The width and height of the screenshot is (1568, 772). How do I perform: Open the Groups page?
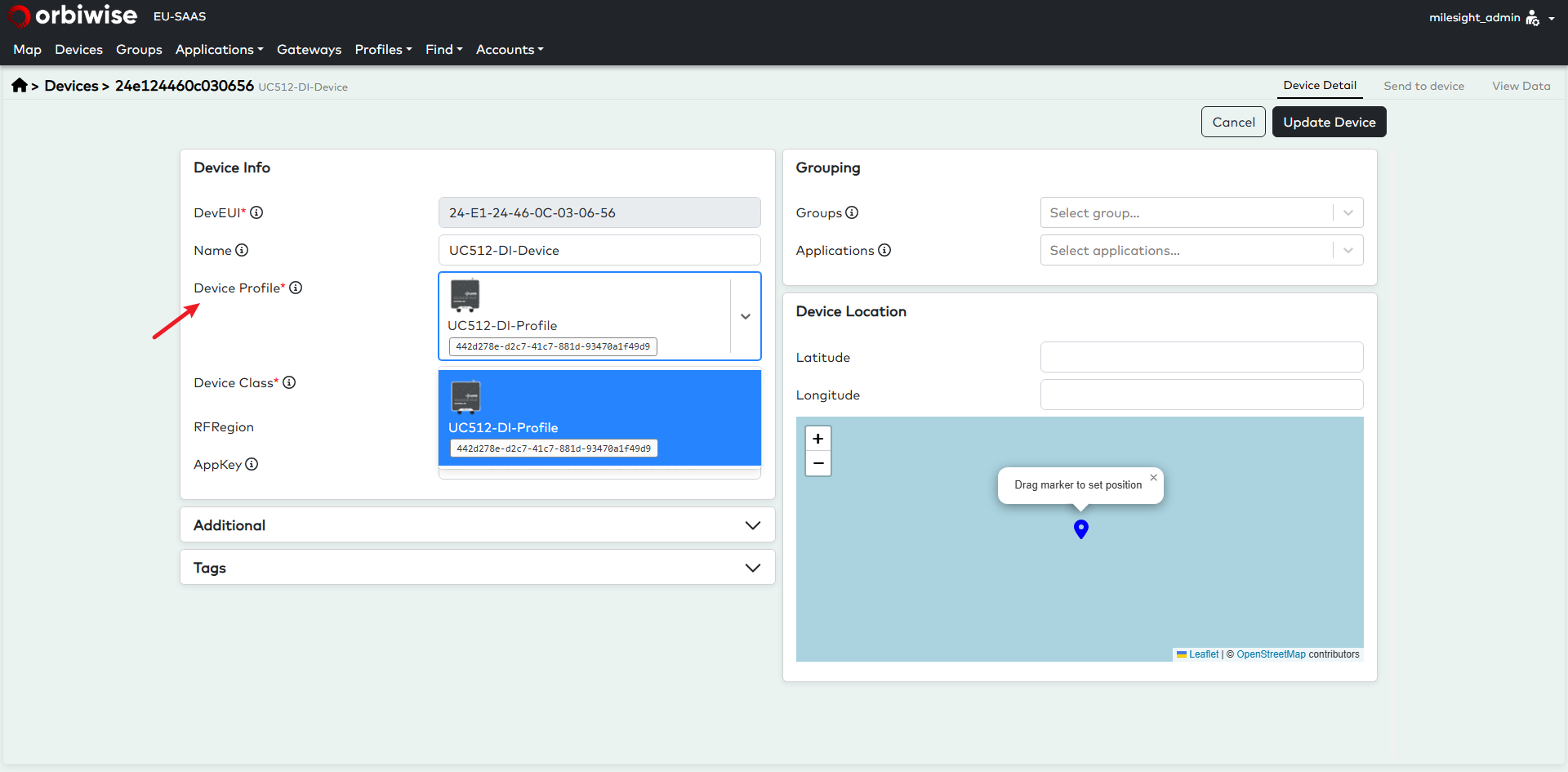[139, 49]
